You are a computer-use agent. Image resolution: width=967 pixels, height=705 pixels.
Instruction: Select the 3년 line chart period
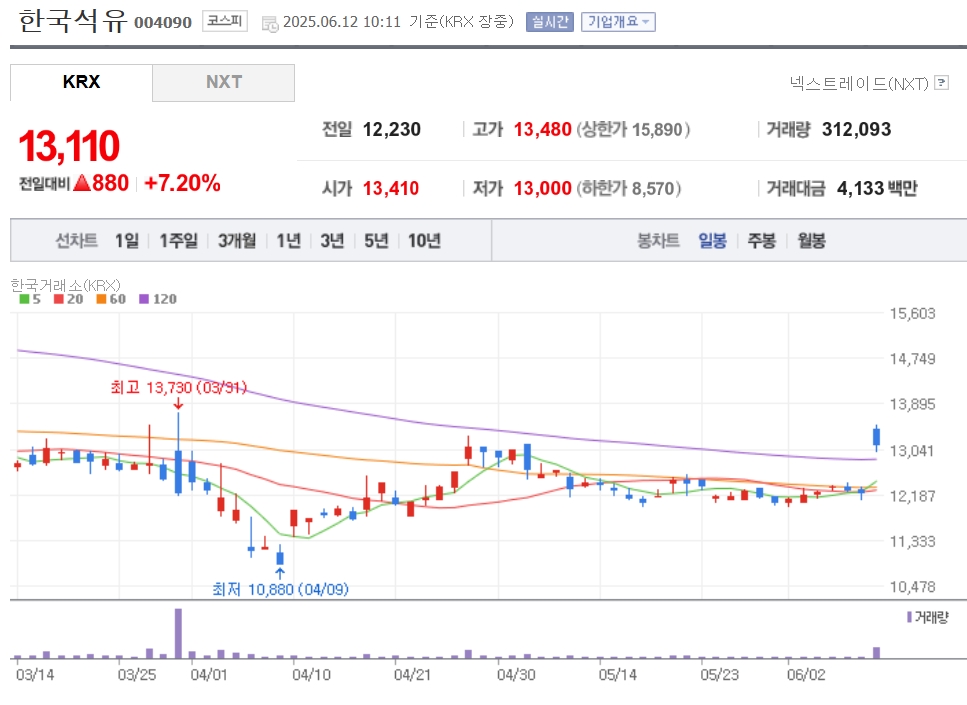pos(332,241)
